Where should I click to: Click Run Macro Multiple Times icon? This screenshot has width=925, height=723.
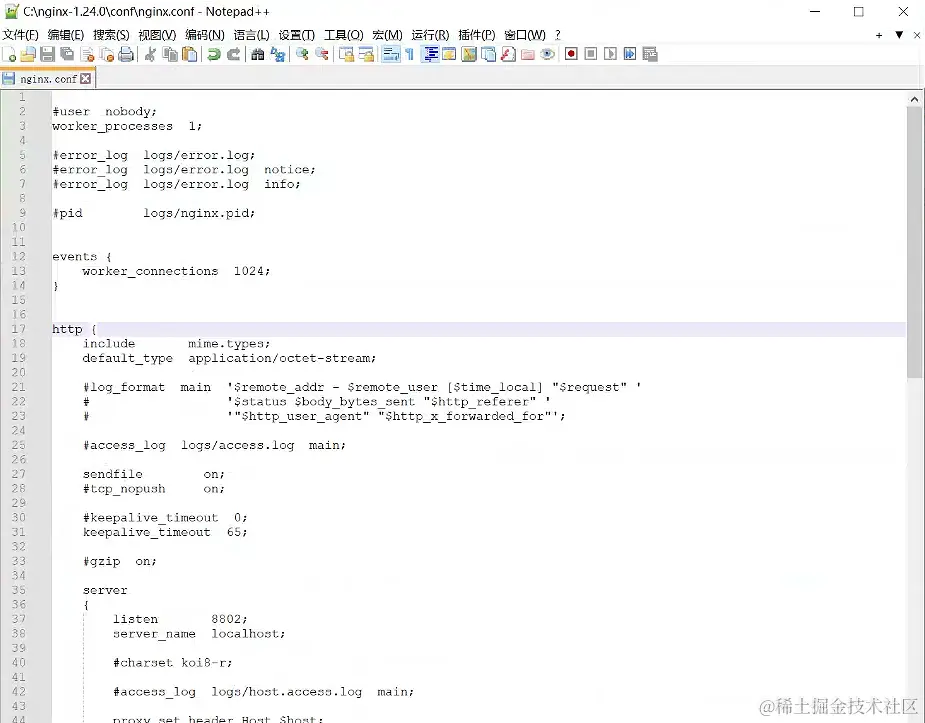630,54
